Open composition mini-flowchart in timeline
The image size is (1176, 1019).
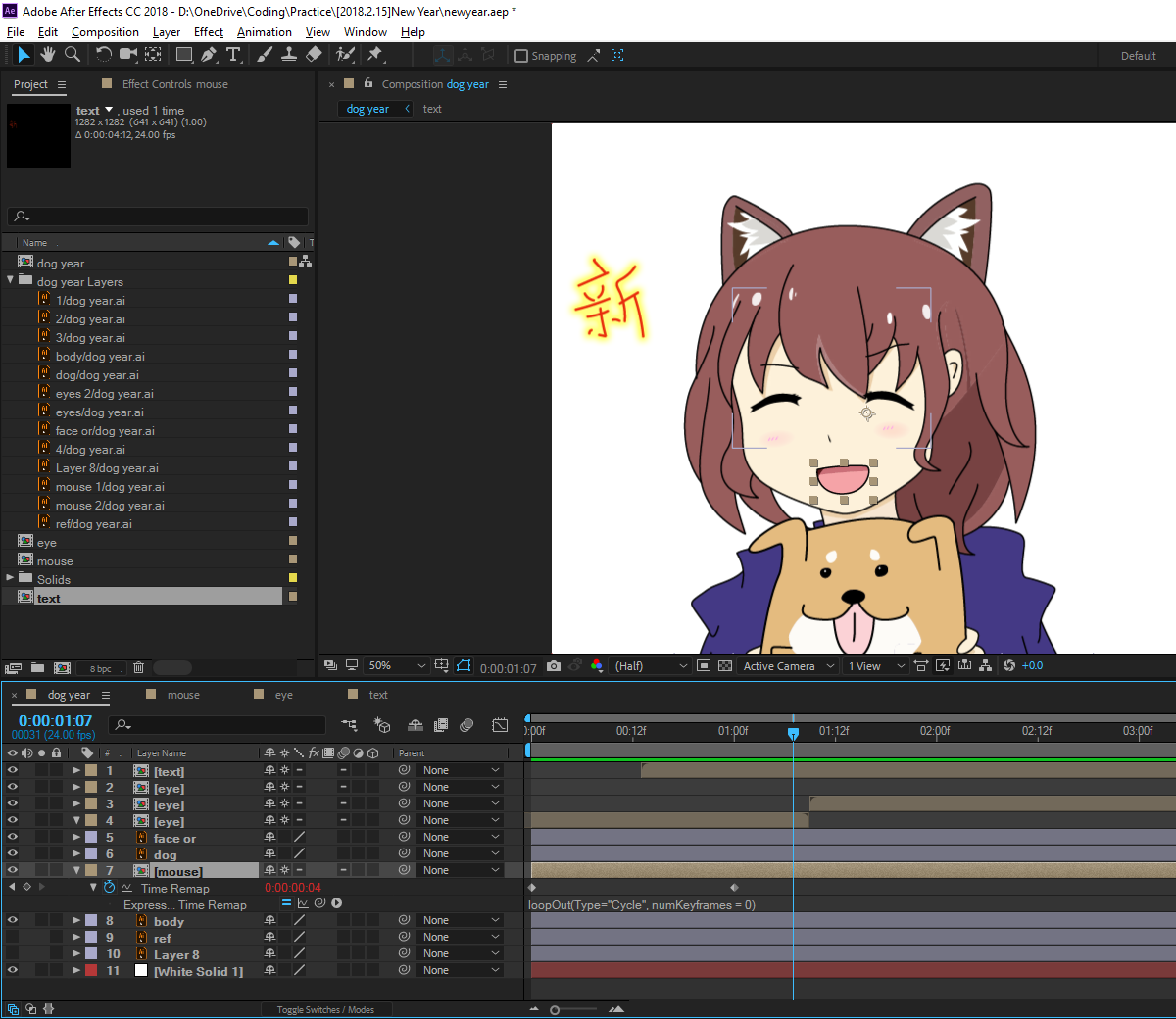tap(350, 725)
